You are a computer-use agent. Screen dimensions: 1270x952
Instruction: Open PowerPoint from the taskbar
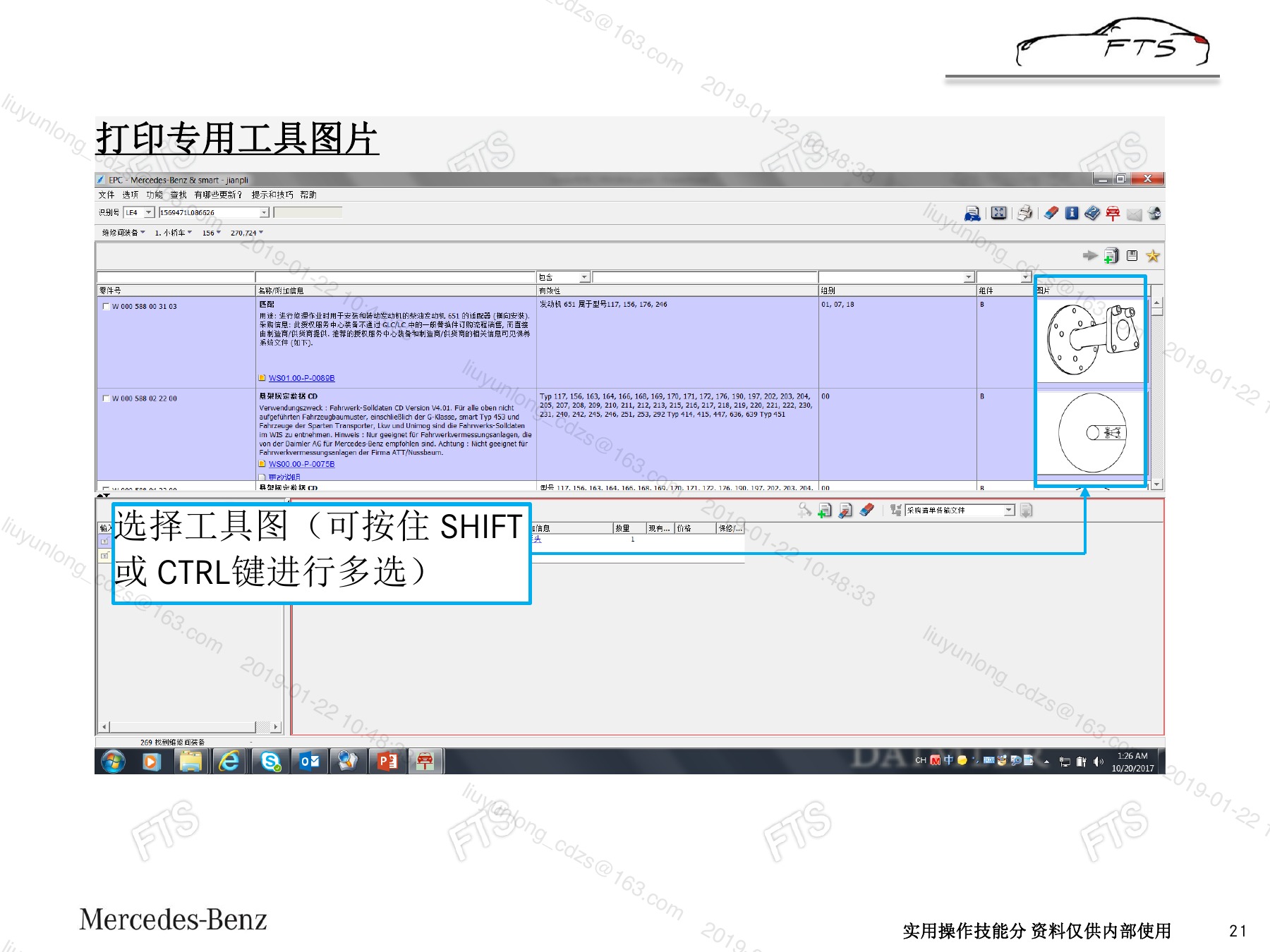(x=387, y=762)
